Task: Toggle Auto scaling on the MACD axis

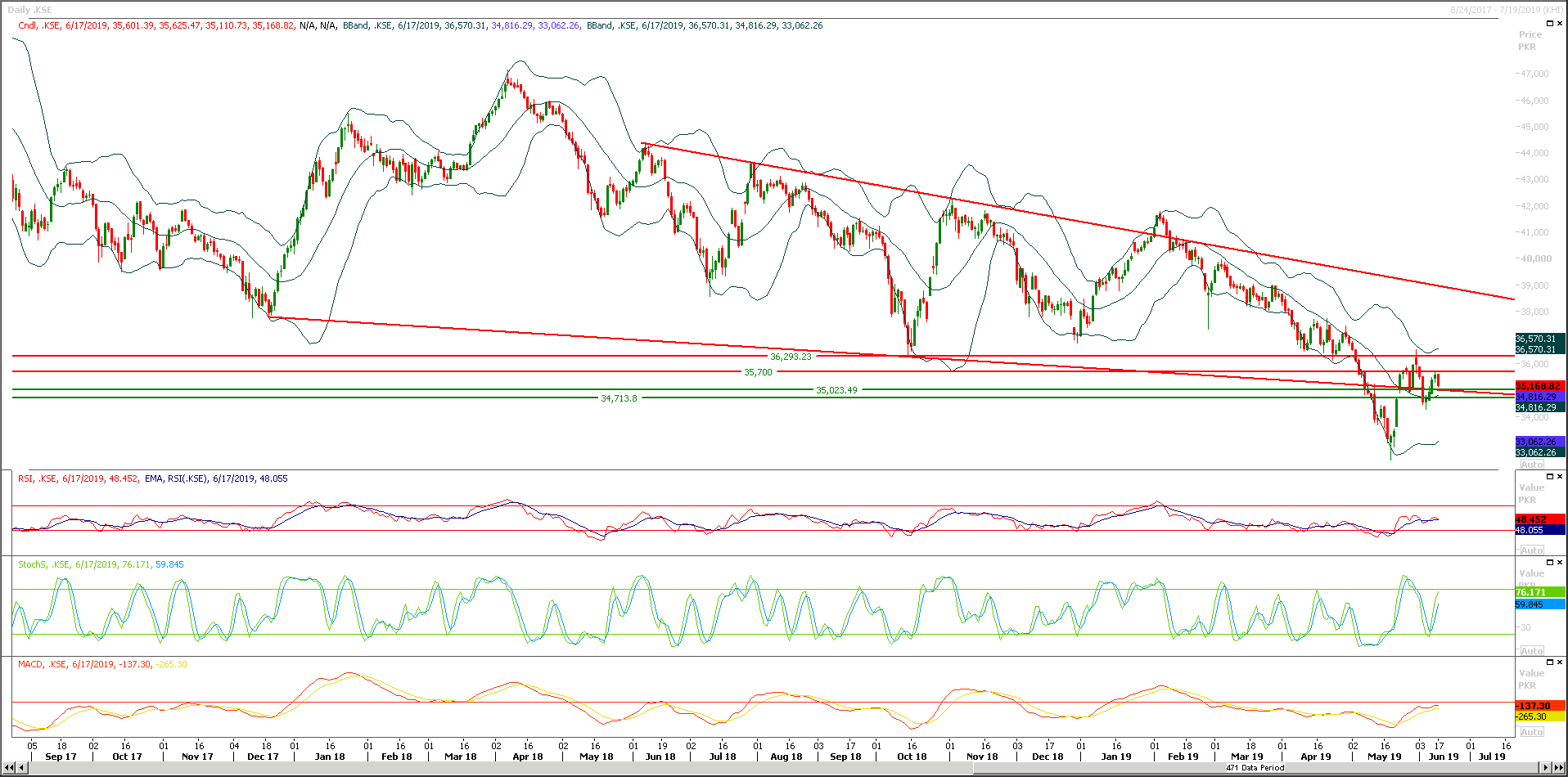Action: point(1532,732)
